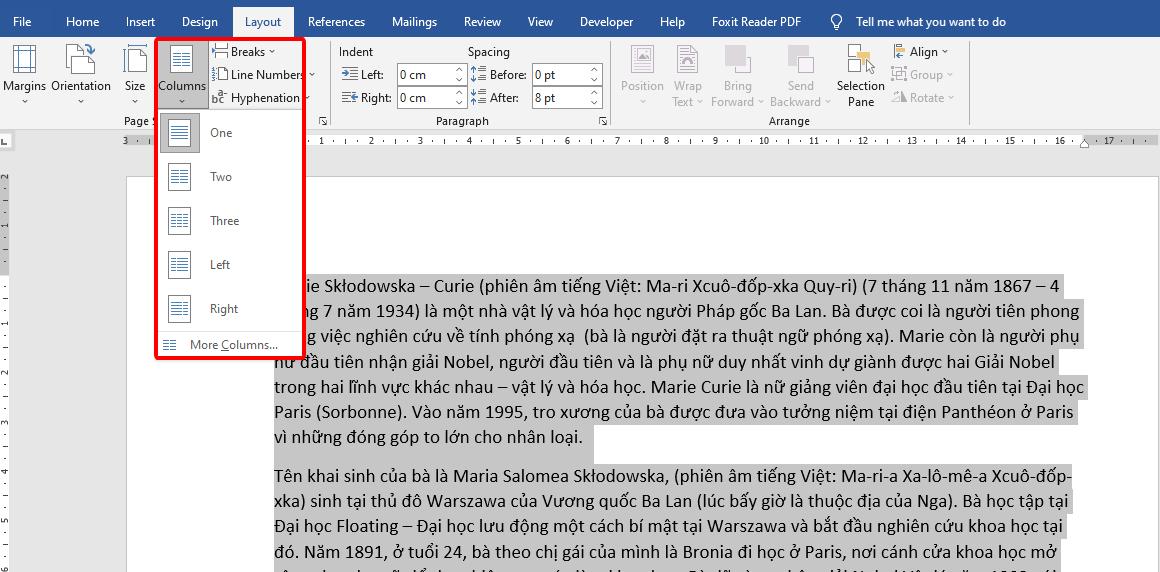Click the Tell me what you want to do box
Image resolution: width=1160 pixels, height=572 pixels.
coord(931,22)
